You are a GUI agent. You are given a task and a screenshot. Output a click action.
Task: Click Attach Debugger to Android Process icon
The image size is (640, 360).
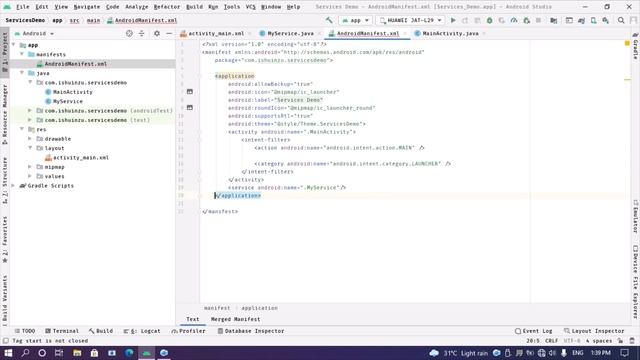click(x=527, y=20)
